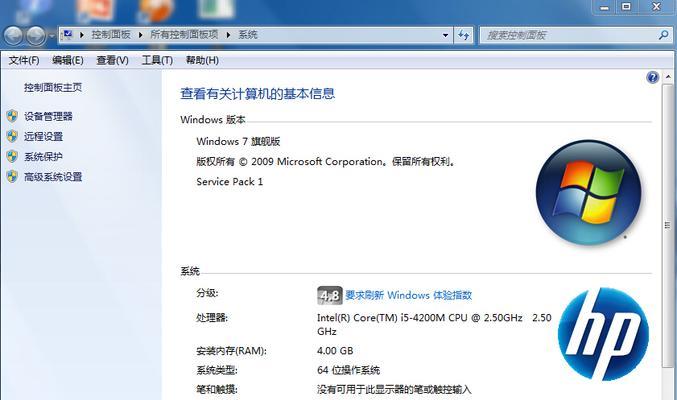The image size is (677, 400).
Task: Minimize the System window
Action: pyautogui.click(x=604, y=7)
